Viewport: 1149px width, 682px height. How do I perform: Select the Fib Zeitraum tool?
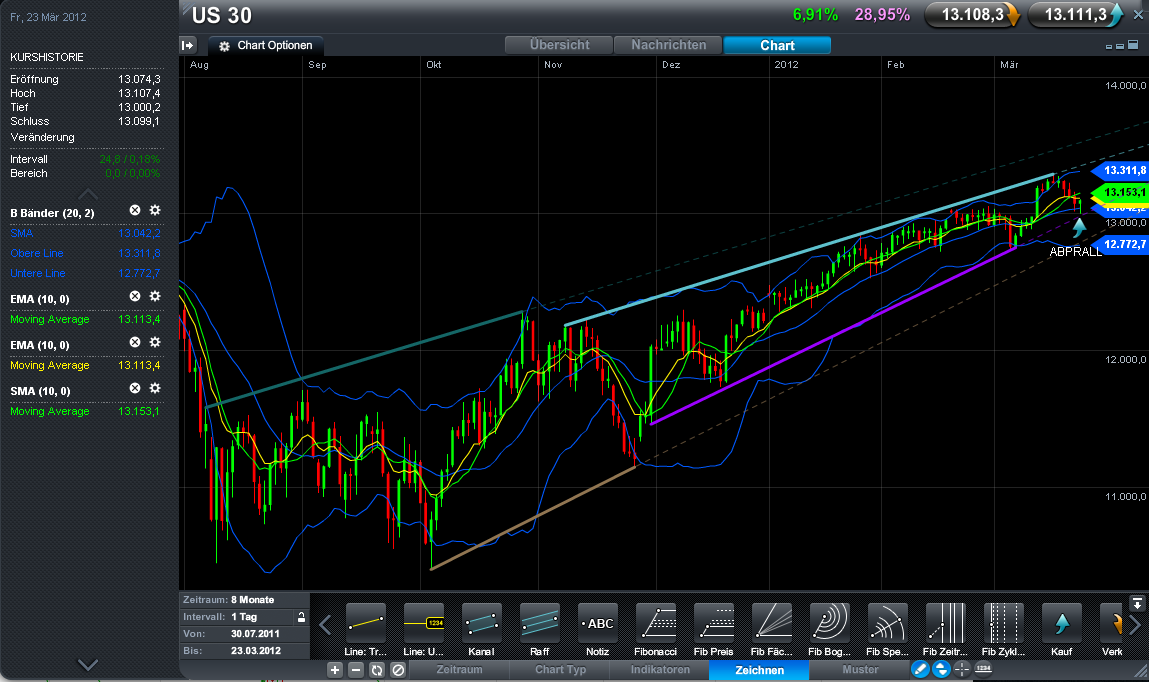click(x=945, y=624)
